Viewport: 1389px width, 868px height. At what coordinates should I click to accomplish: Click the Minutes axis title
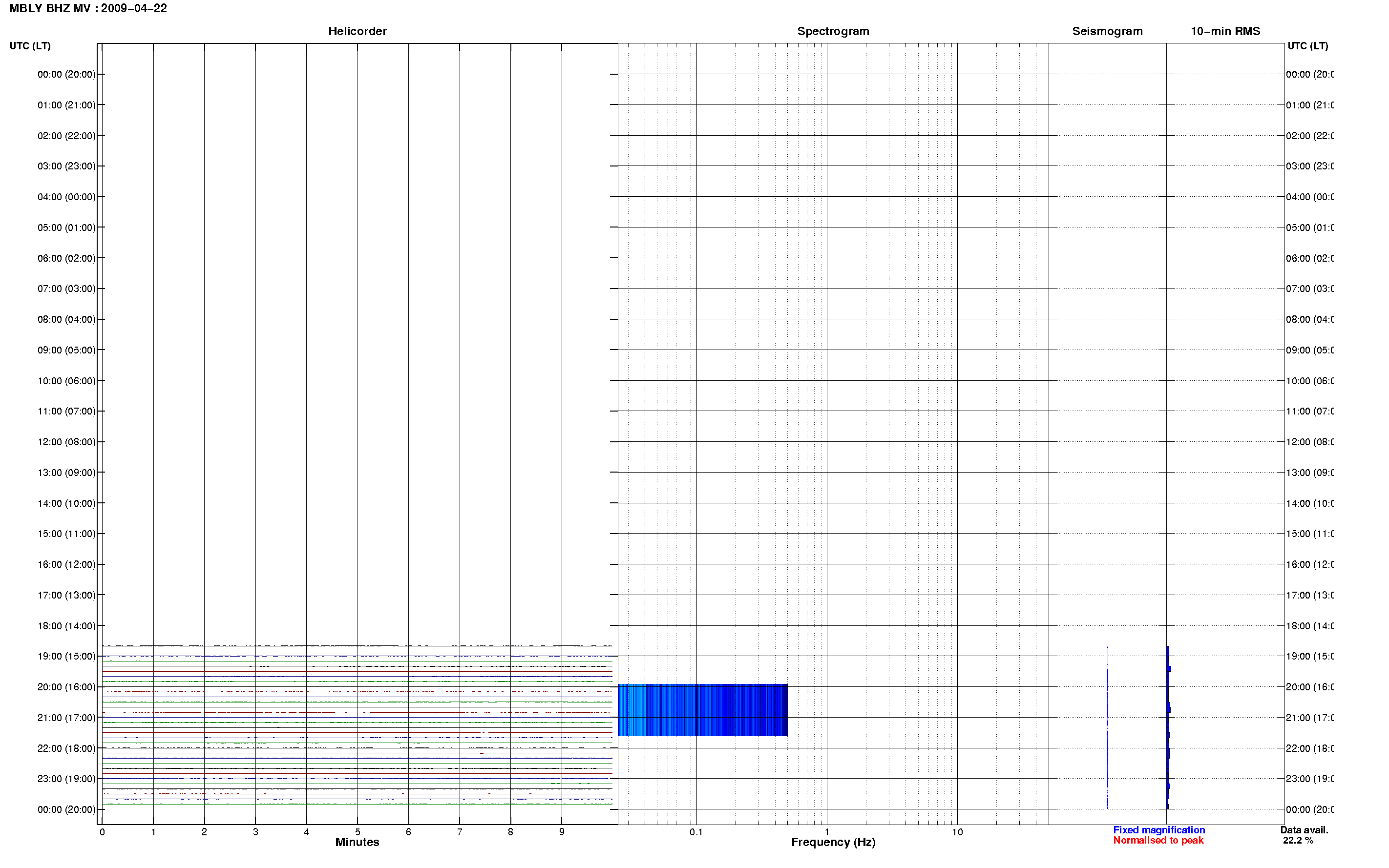pyautogui.click(x=357, y=842)
